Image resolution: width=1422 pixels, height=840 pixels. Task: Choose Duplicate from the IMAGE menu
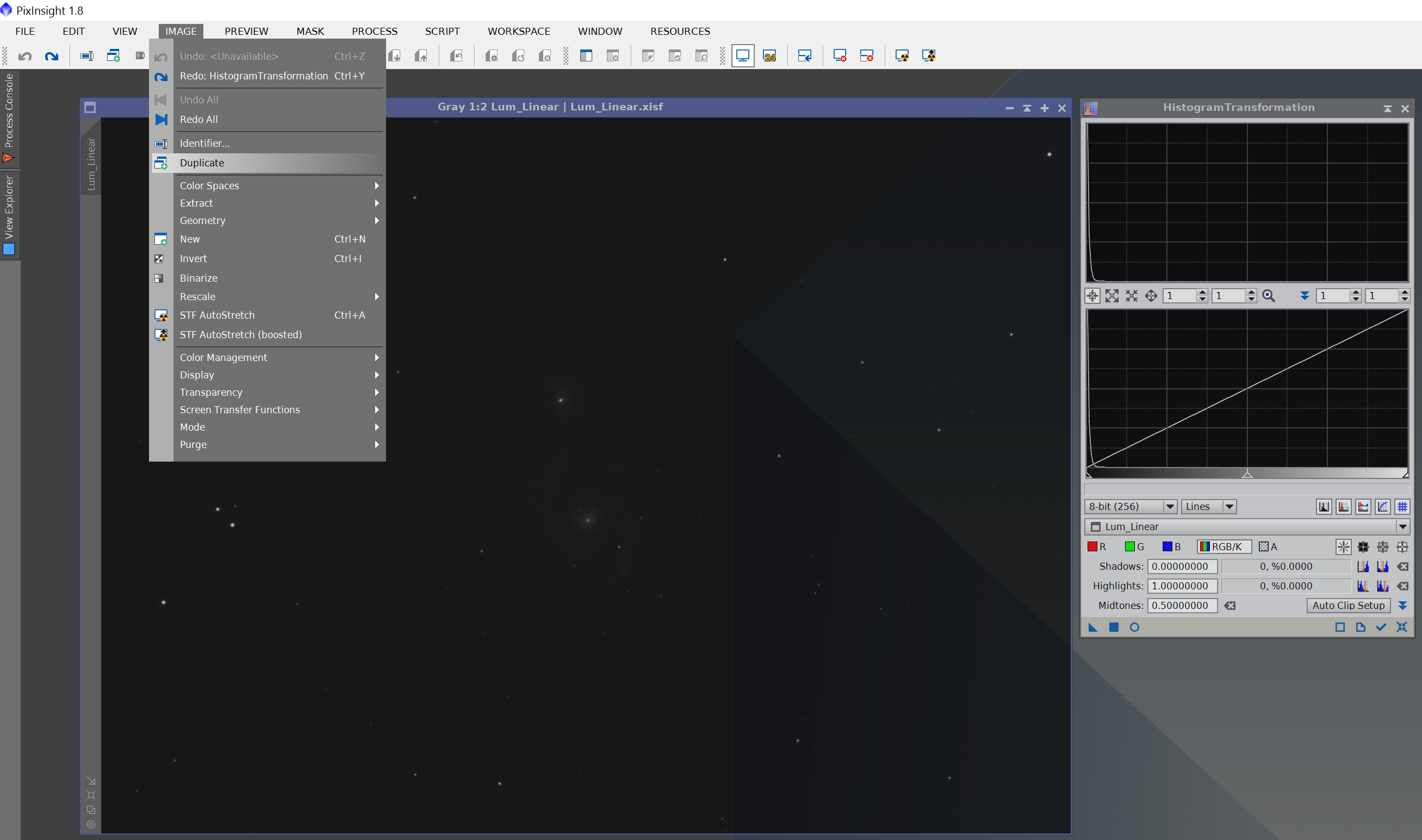[x=268, y=163]
